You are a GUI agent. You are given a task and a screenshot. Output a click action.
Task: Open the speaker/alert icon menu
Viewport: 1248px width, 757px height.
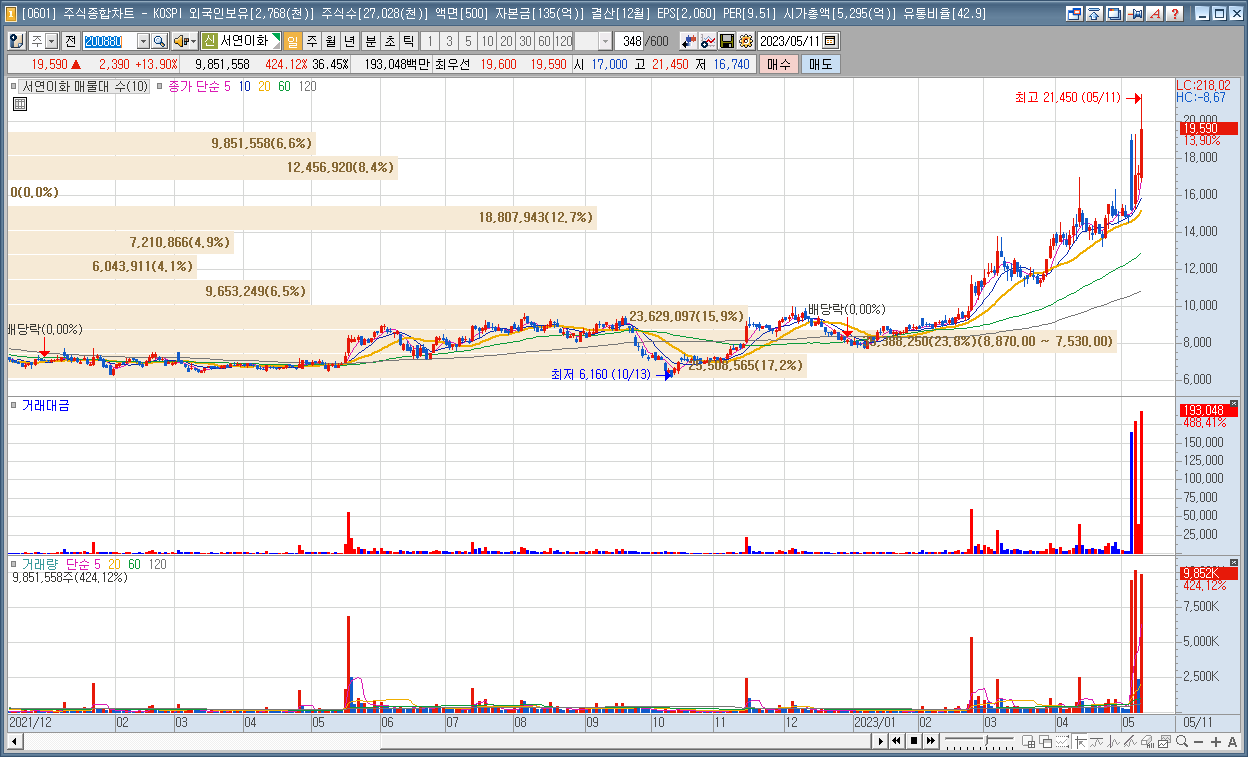(x=184, y=41)
